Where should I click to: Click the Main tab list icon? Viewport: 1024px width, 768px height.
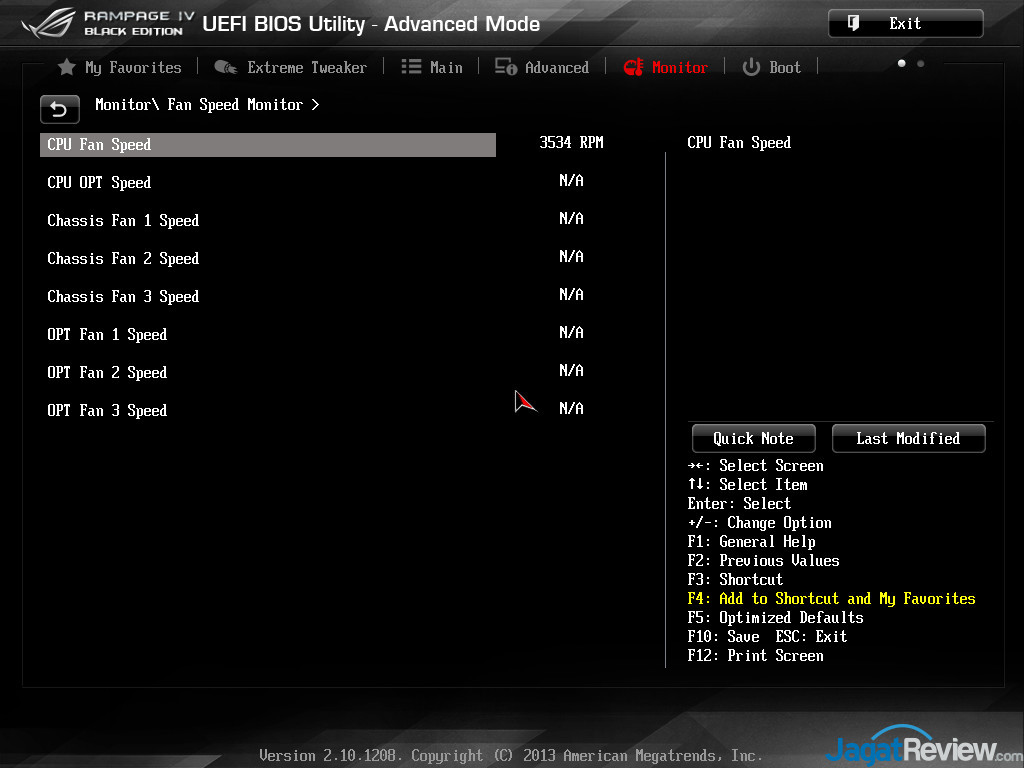coord(411,67)
